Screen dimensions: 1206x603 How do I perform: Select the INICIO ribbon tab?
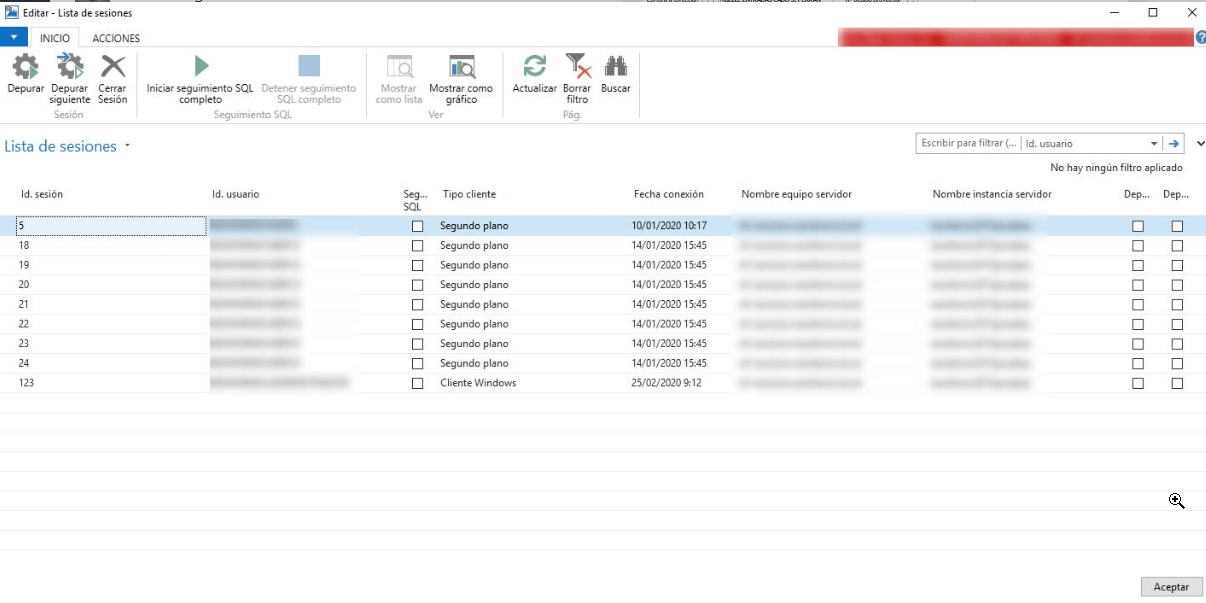55,38
